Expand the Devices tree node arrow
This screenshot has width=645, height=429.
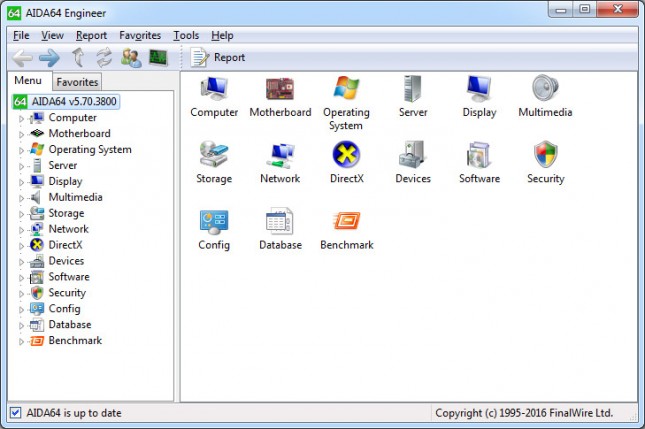tap(21, 262)
